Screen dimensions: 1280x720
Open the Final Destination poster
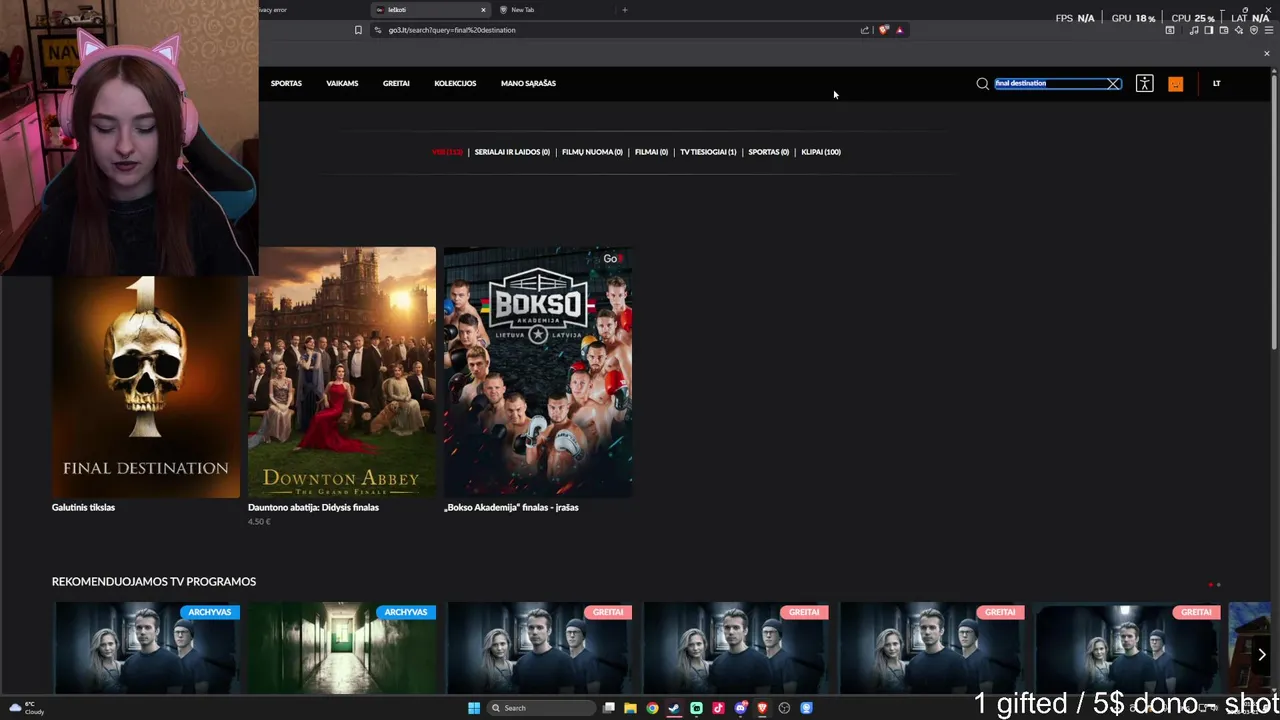[146, 385]
